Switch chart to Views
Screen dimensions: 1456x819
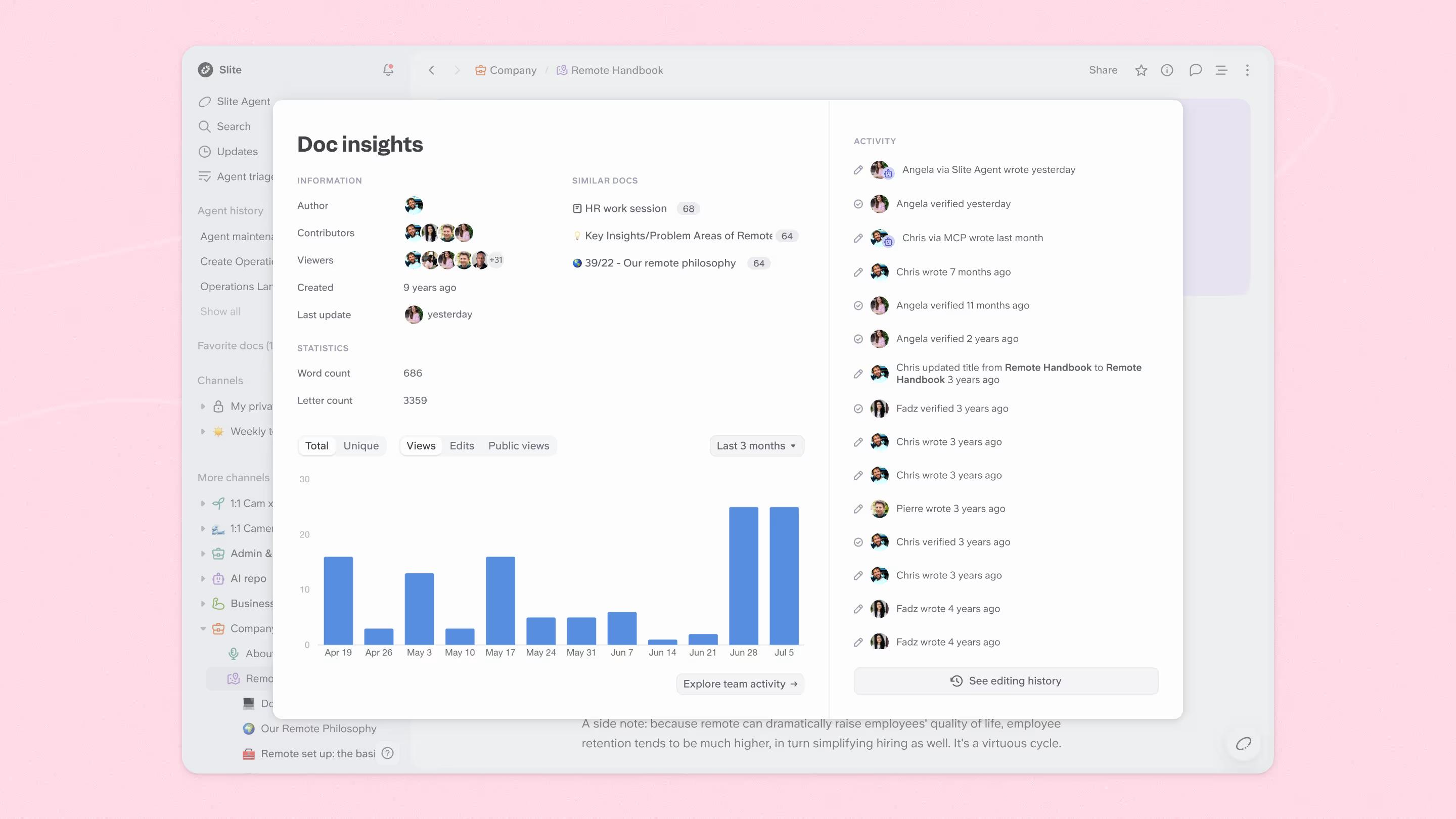coord(421,445)
